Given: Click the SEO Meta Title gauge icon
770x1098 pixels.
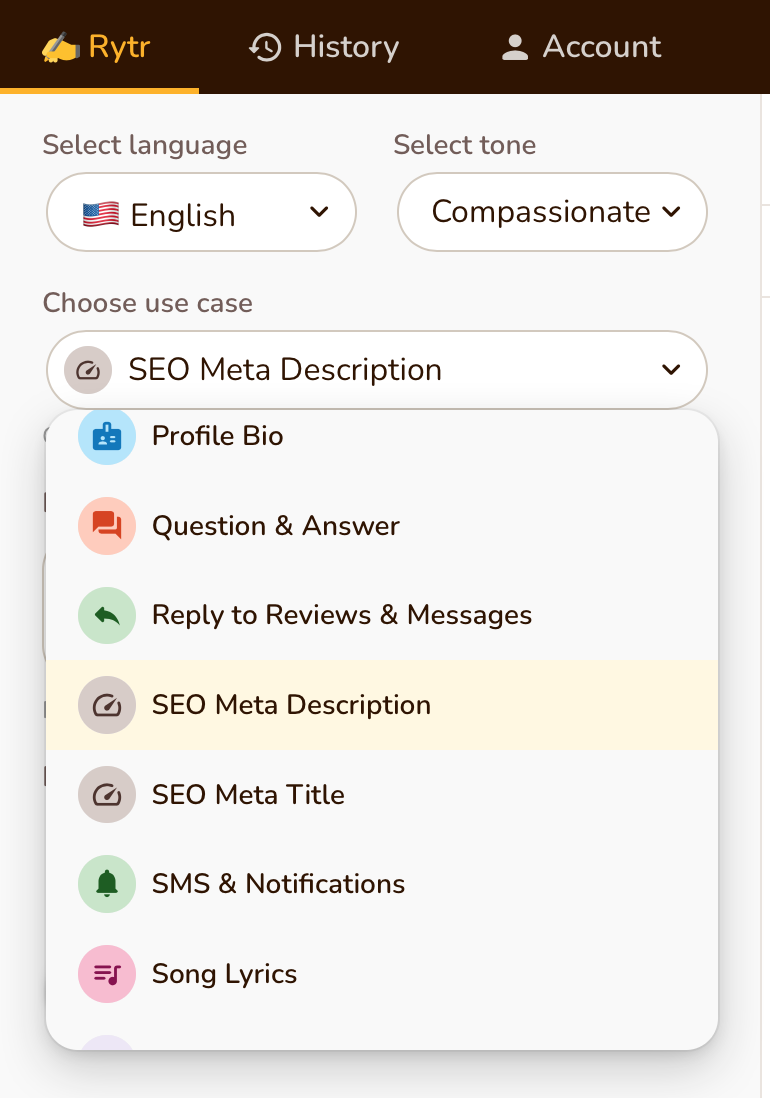Looking at the screenshot, I should coord(106,795).
